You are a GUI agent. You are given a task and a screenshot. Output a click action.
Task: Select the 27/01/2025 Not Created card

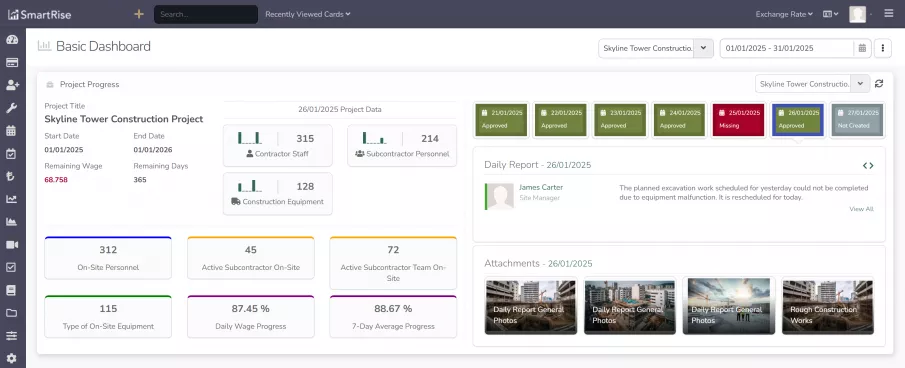[x=857, y=120]
